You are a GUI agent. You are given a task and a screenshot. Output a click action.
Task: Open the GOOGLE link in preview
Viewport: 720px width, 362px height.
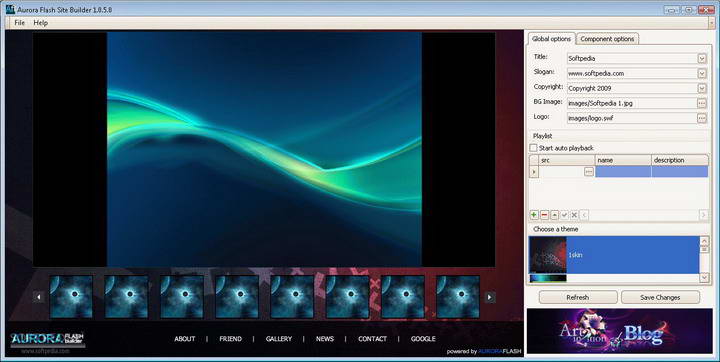tap(423, 339)
